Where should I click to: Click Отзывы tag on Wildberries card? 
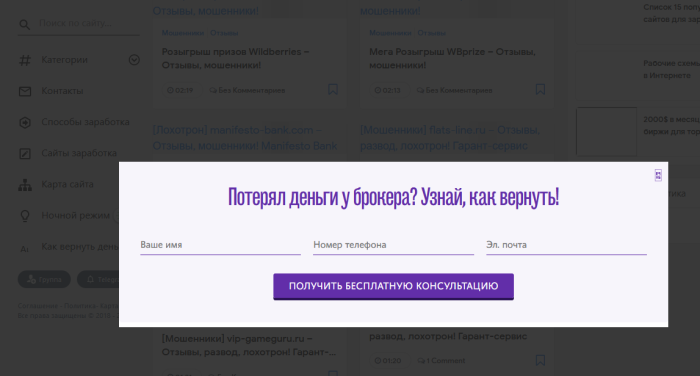click(224, 33)
